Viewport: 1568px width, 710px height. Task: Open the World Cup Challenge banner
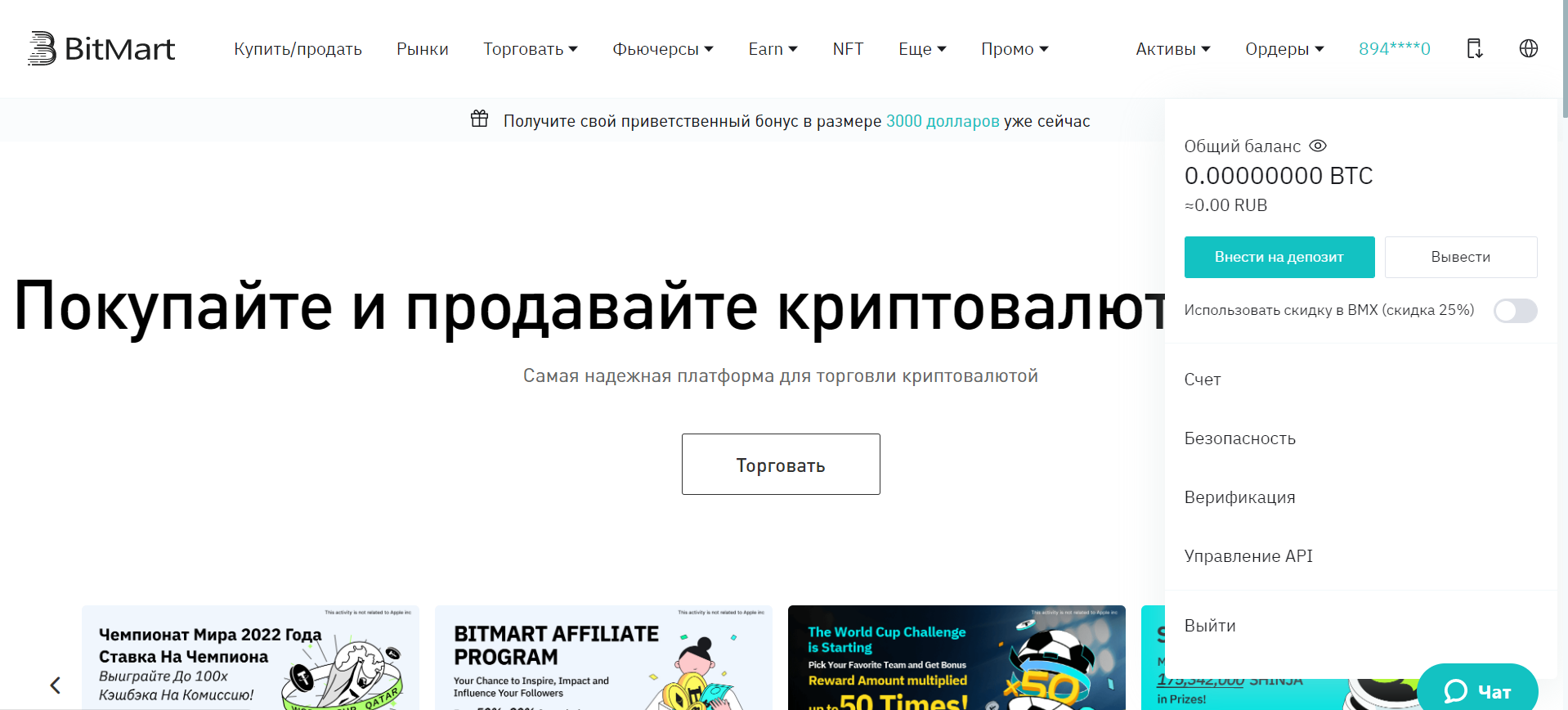click(956, 658)
